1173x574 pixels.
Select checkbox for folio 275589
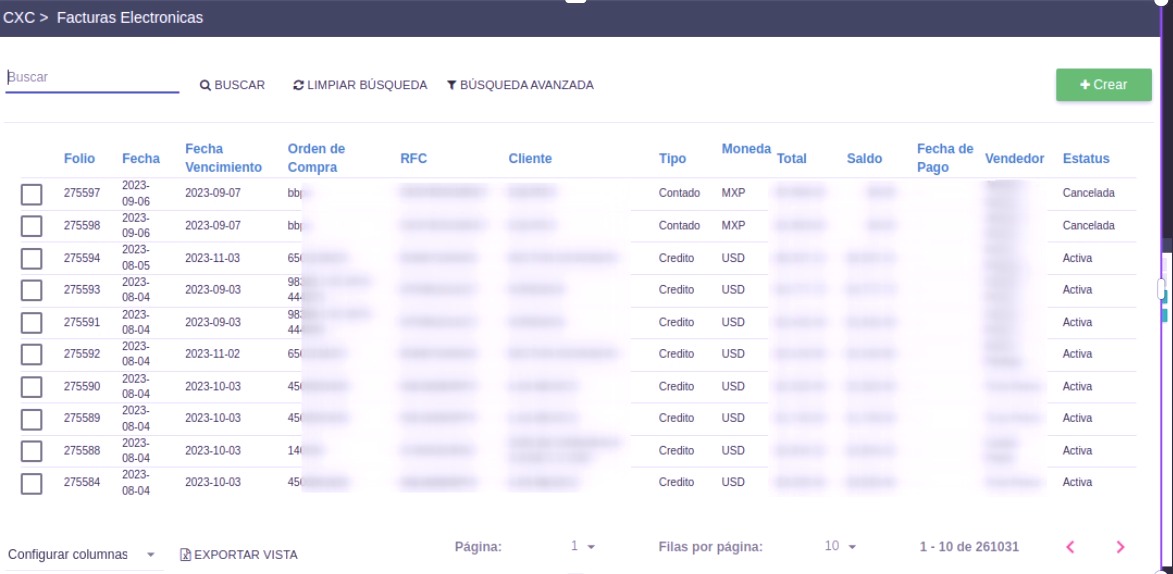click(x=31, y=419)
